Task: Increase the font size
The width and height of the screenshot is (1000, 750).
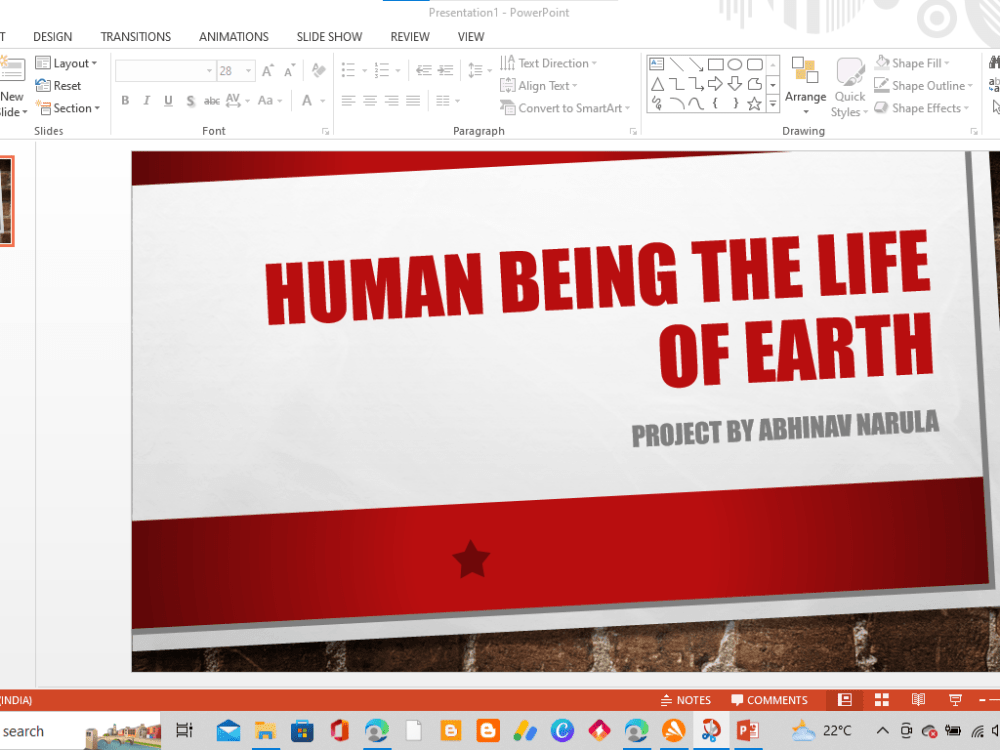Action: 268,71
